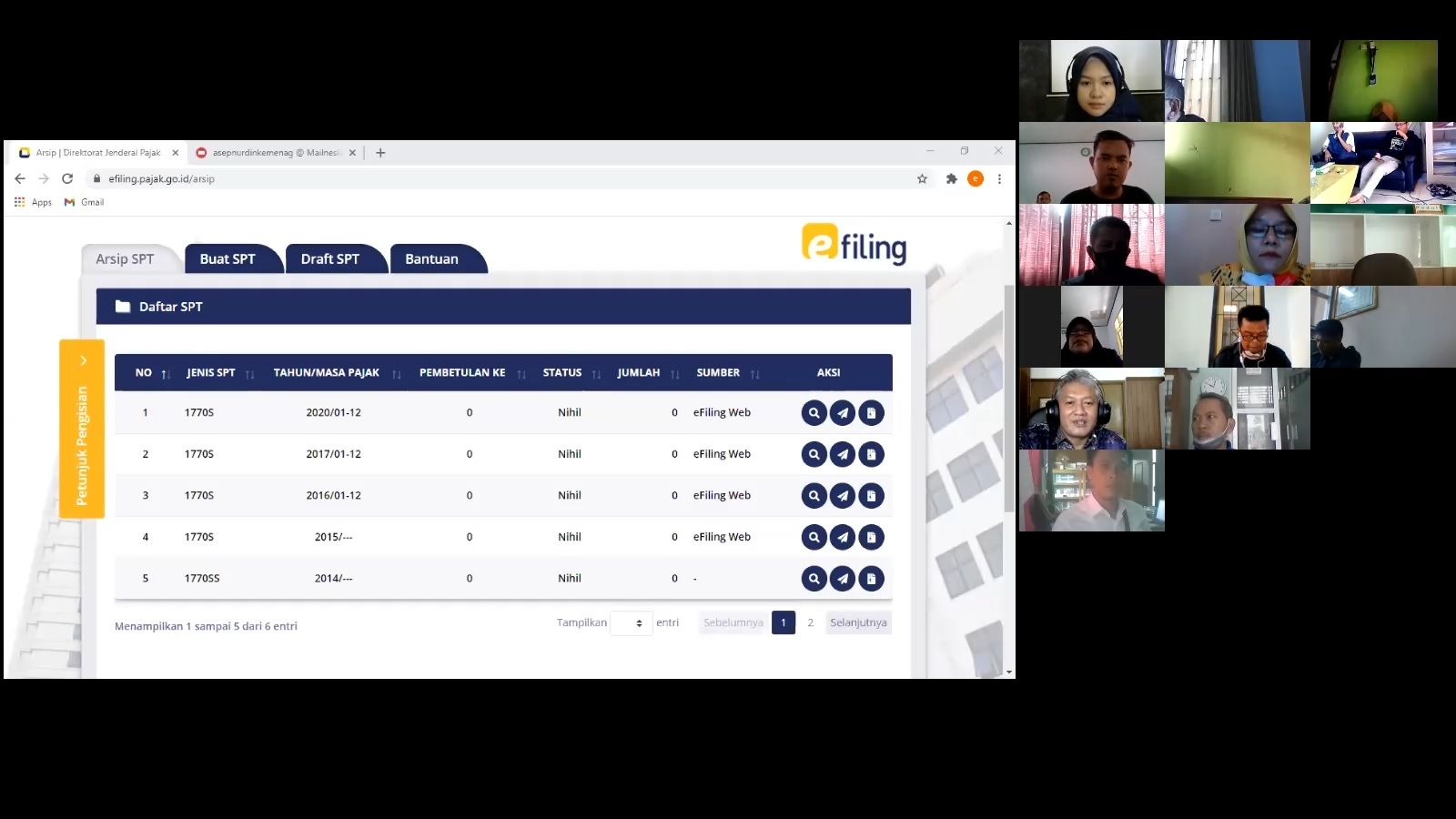Image resolution: width=1456 pixels, height=819 pixels.
Task: Reload the efiling page
Action: (67, 179)
